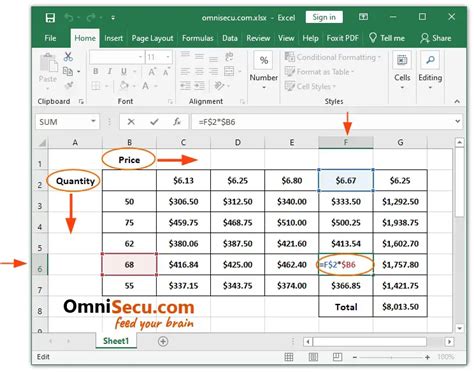Click the Undo arrow icon
The image size is (474, 372).
click(x=69, y=17)
